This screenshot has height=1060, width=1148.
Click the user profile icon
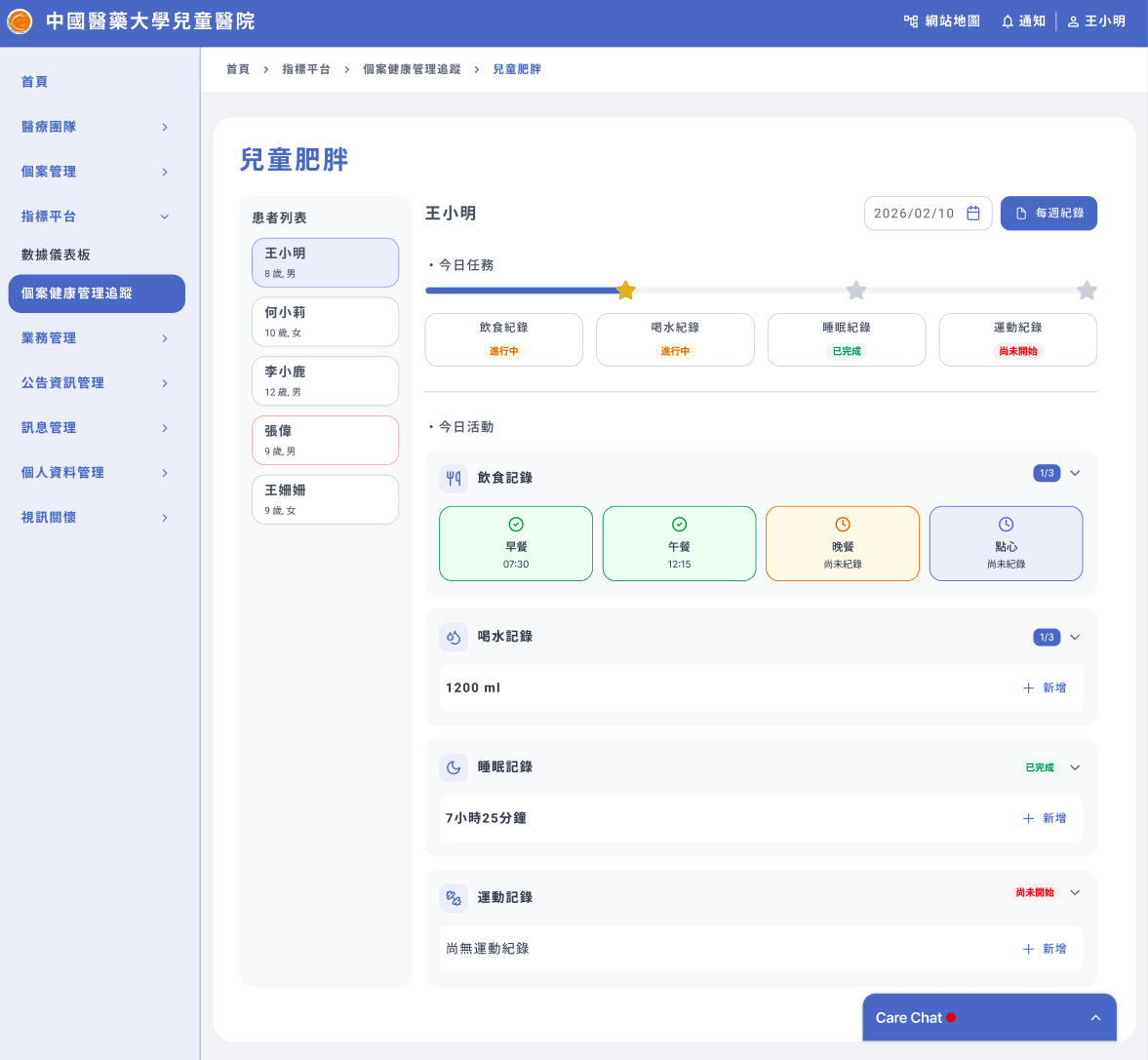(x=1073, y=21)
